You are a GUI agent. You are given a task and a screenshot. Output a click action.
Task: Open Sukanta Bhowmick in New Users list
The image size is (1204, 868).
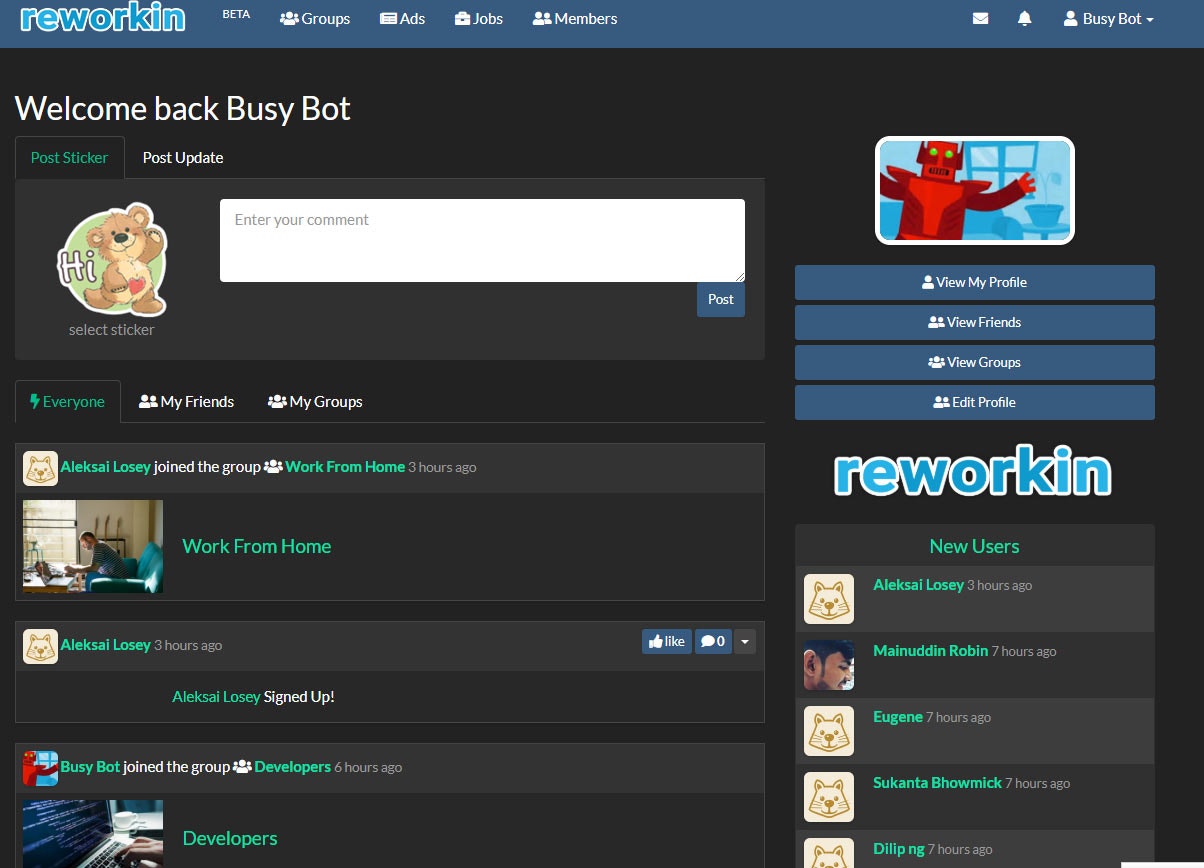point(937,783)
